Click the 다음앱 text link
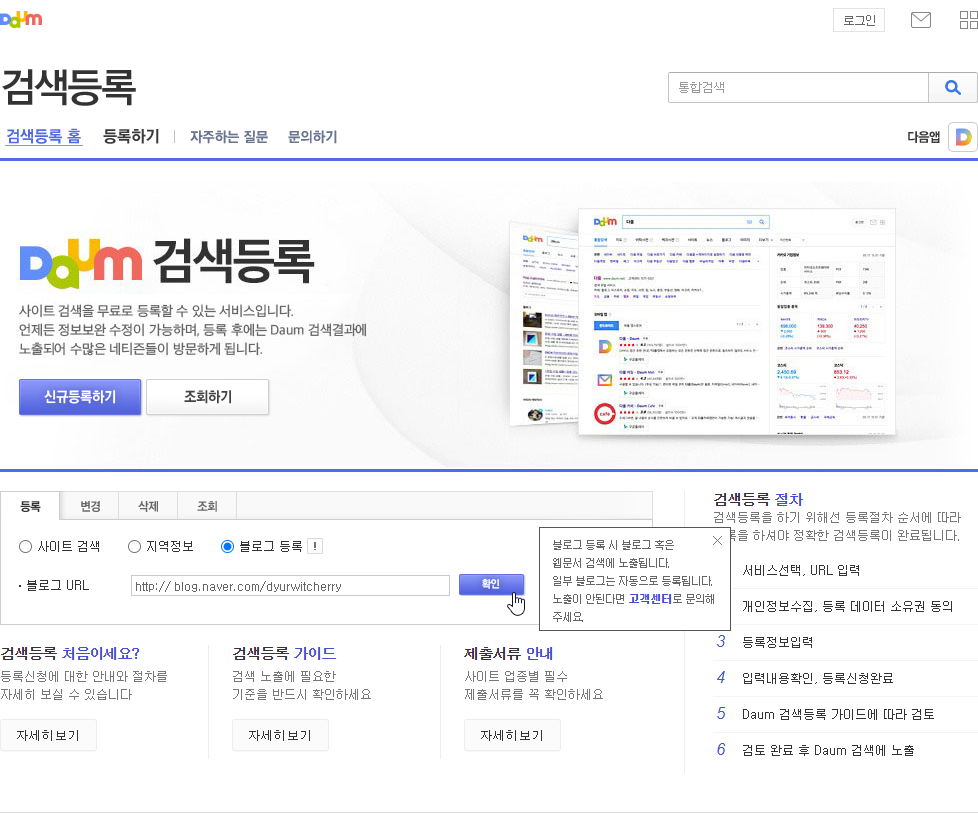 tap(923, 137)
